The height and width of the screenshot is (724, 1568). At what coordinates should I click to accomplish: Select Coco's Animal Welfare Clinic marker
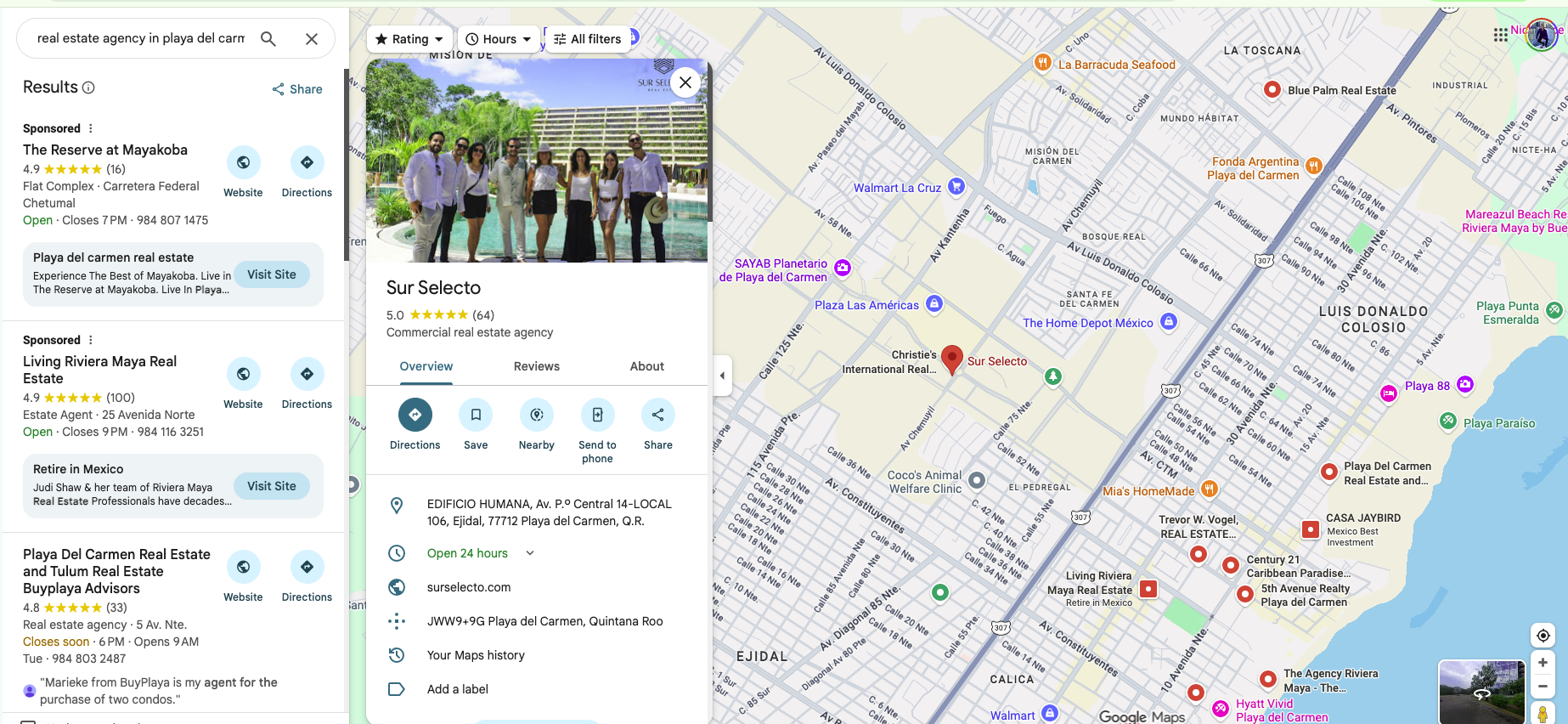point(977,480)
